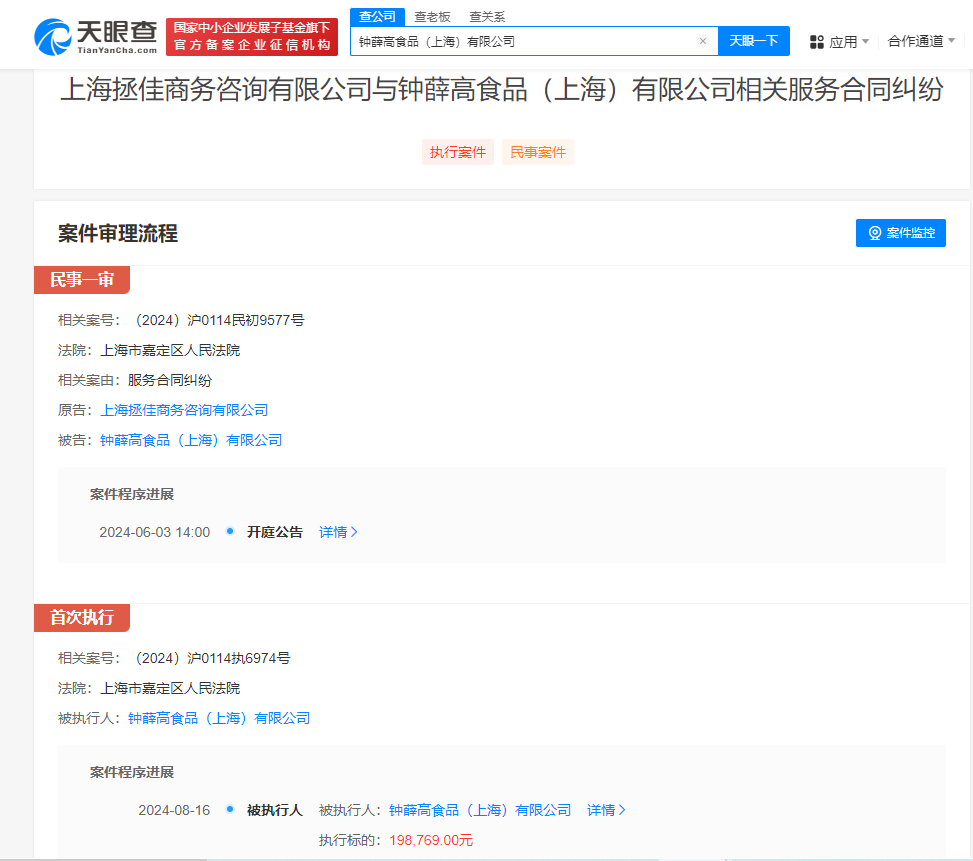Open 详情 for the 被执行人 entry
The height and width of the screenshot is (861, 973).
click(606, 810)
